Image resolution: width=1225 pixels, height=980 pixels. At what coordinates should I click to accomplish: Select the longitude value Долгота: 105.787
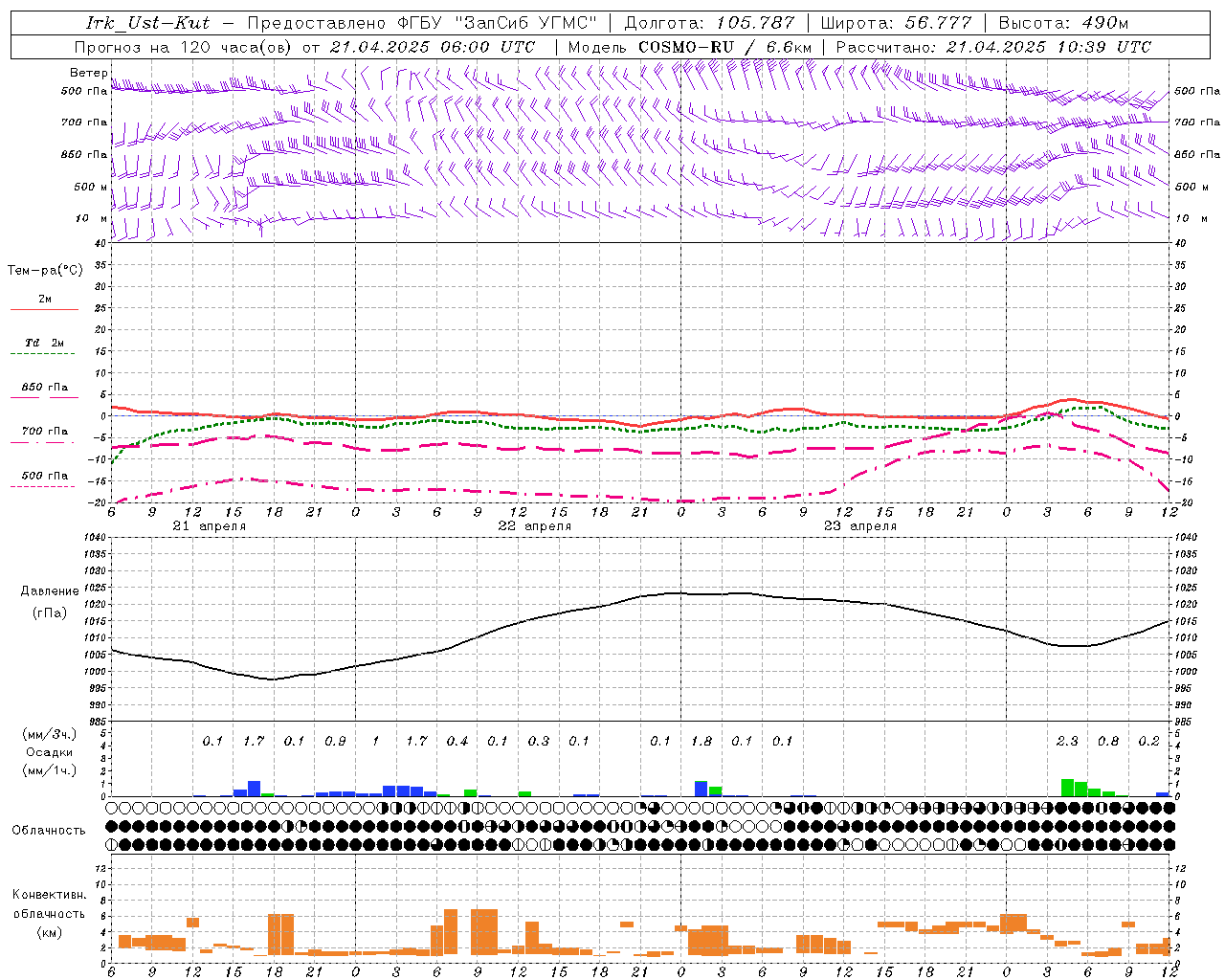pos(709,23)
